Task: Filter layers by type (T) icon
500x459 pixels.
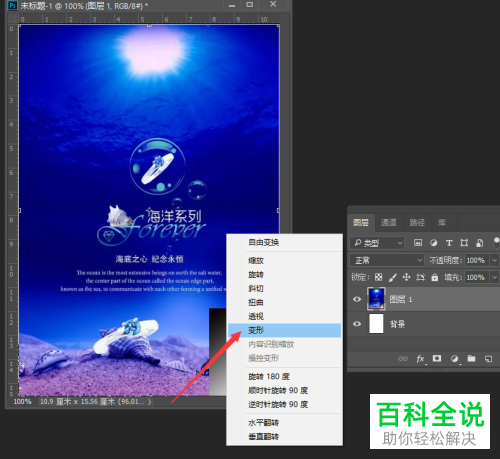Action: (449, 243)
